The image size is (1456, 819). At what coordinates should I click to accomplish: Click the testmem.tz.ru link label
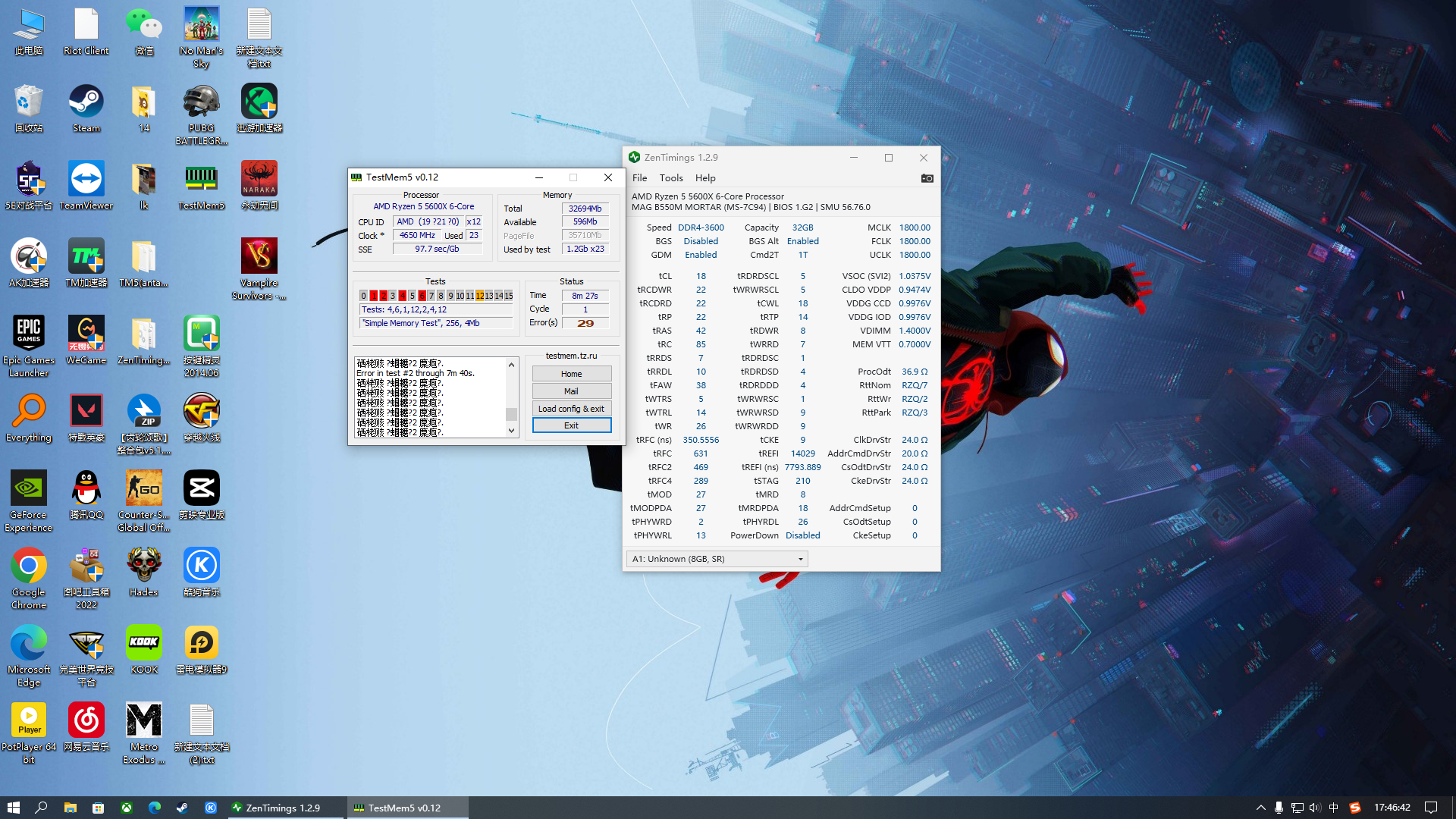click(572, 356)
